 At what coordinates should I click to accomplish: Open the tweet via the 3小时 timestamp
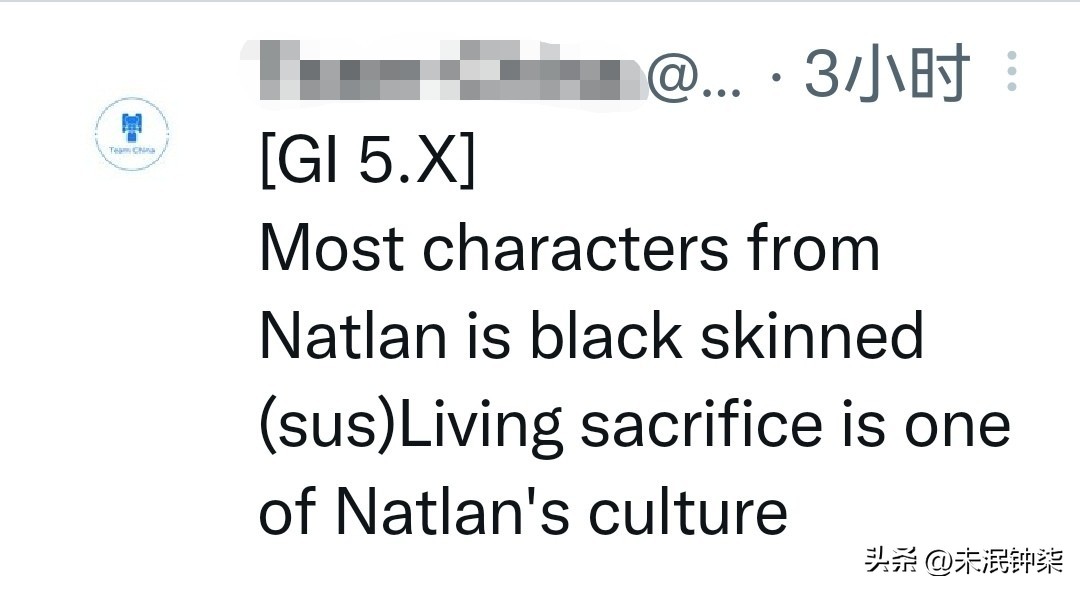point(887,73)
